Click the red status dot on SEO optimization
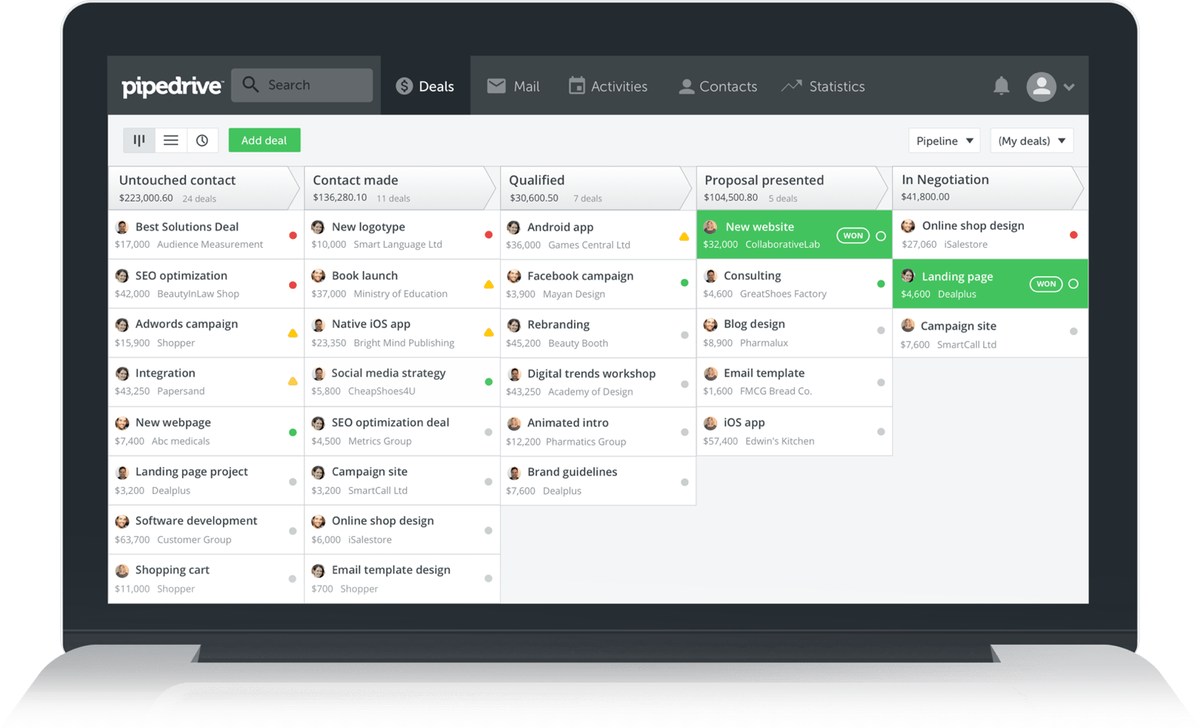Image resolution: width=1200 pixels, height=728 pixels. pyautogui.click(x=293, y=284)
